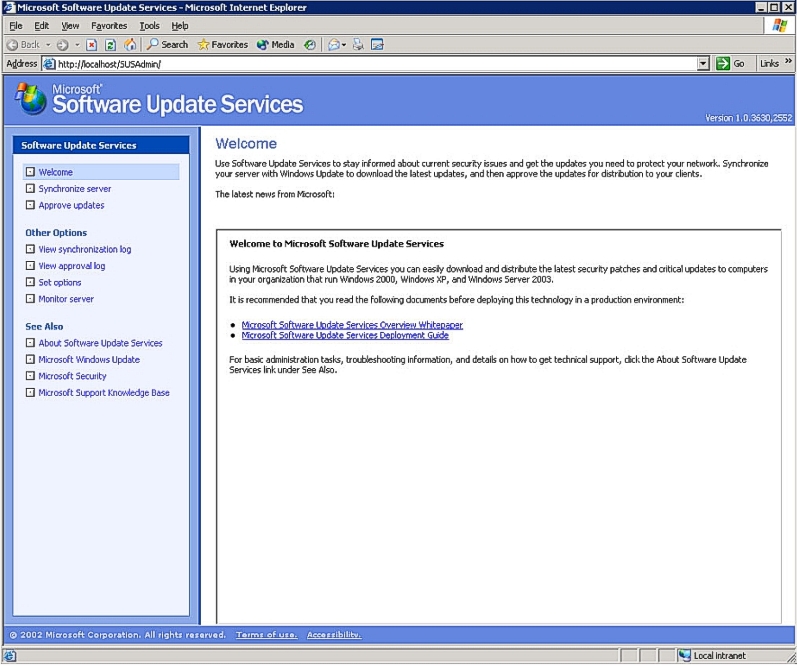Click the icon beside View synchronization log
Viewport: 797px width, 666px height.
coord(30,249)
